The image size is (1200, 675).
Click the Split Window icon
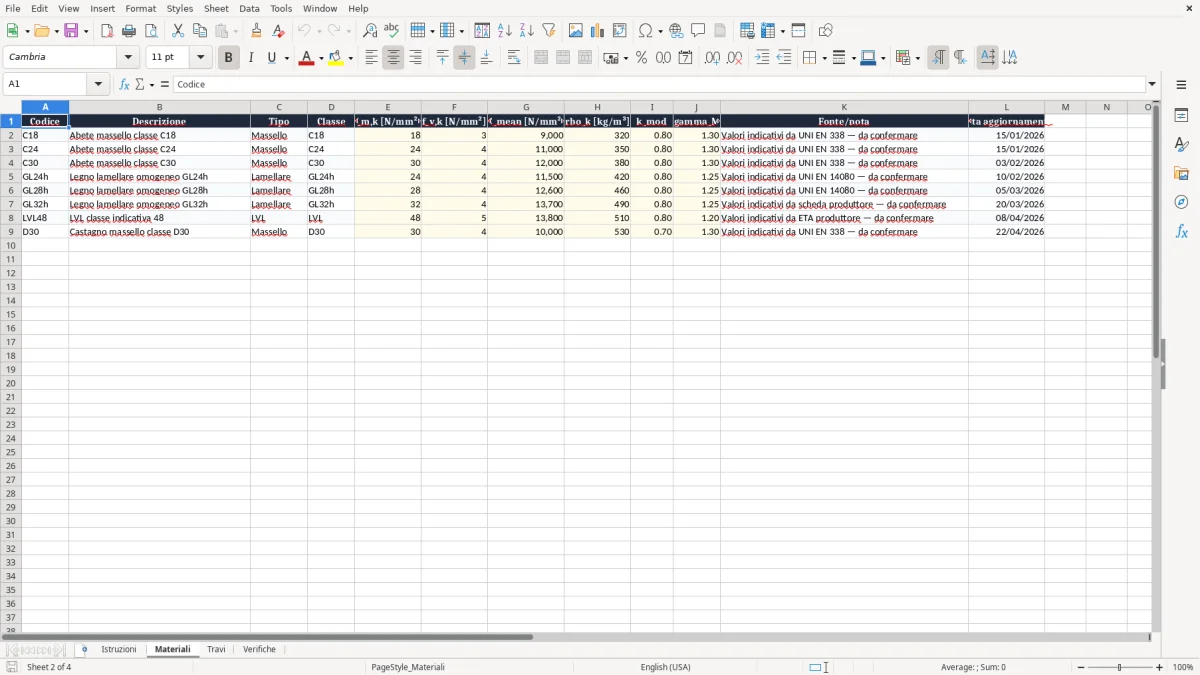[798, 31]
